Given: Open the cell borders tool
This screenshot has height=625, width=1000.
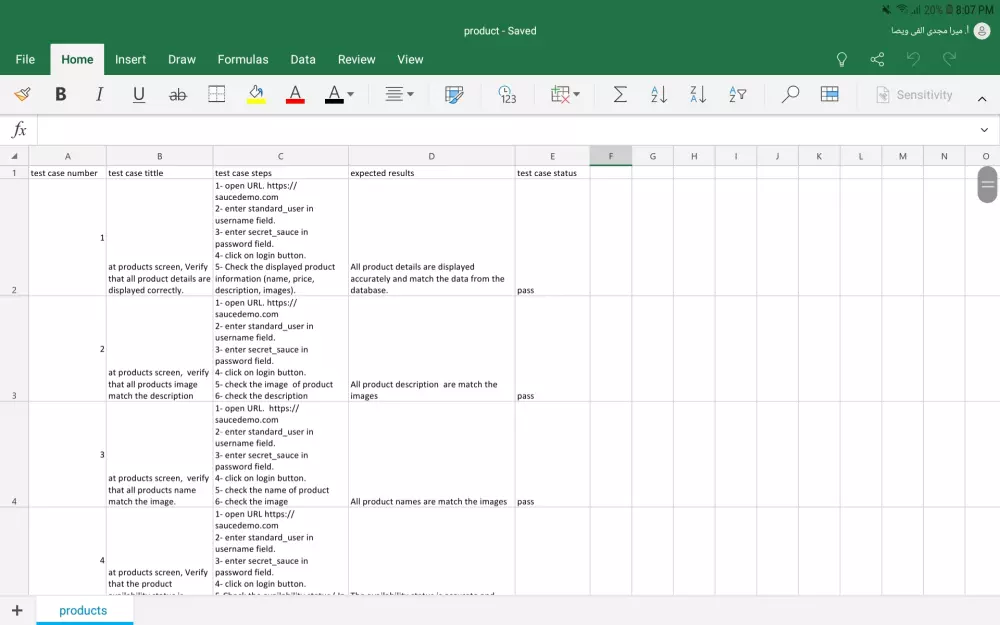Looking at the screenshot, I should 217,94.
